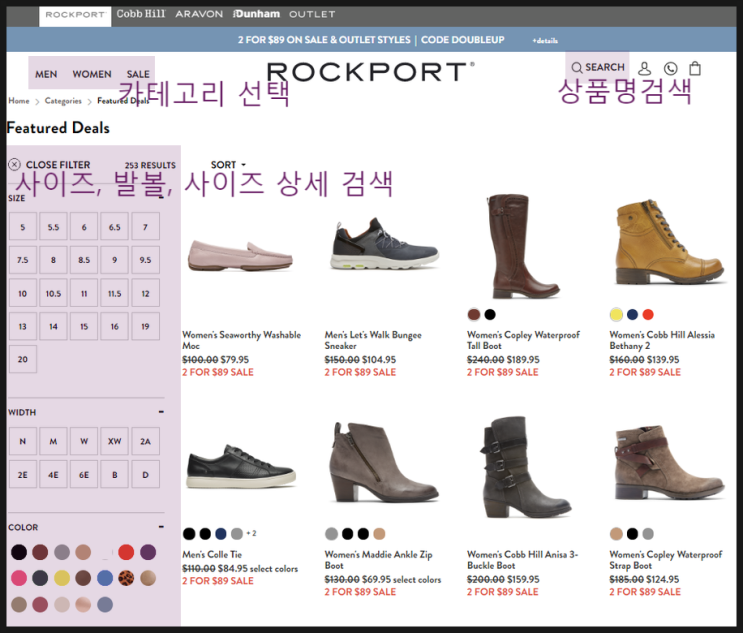
Task: Click the +details promo link
Action: 545,41
